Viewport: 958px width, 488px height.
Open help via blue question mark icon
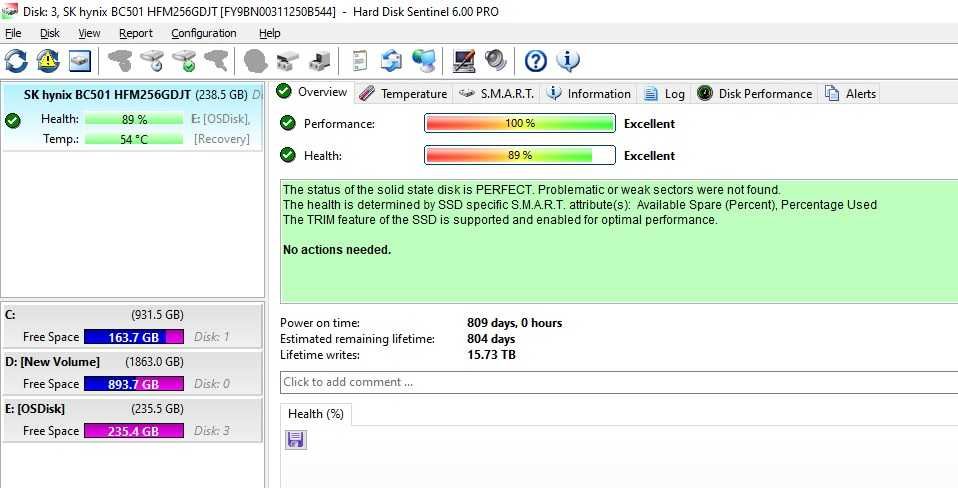click(x=536, y=60)
